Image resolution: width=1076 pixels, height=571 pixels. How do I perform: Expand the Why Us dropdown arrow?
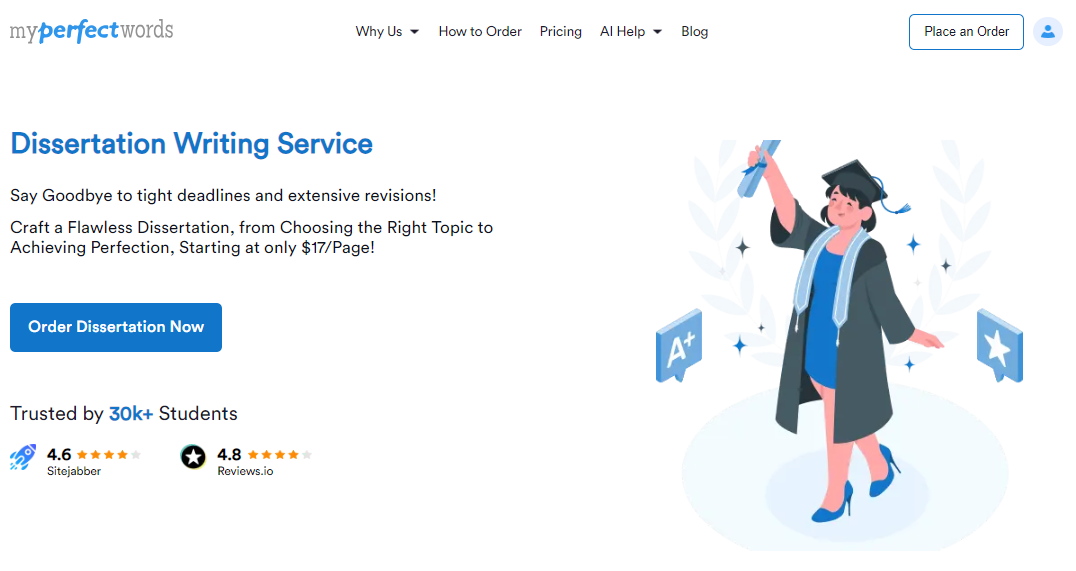tap(414, 32)
